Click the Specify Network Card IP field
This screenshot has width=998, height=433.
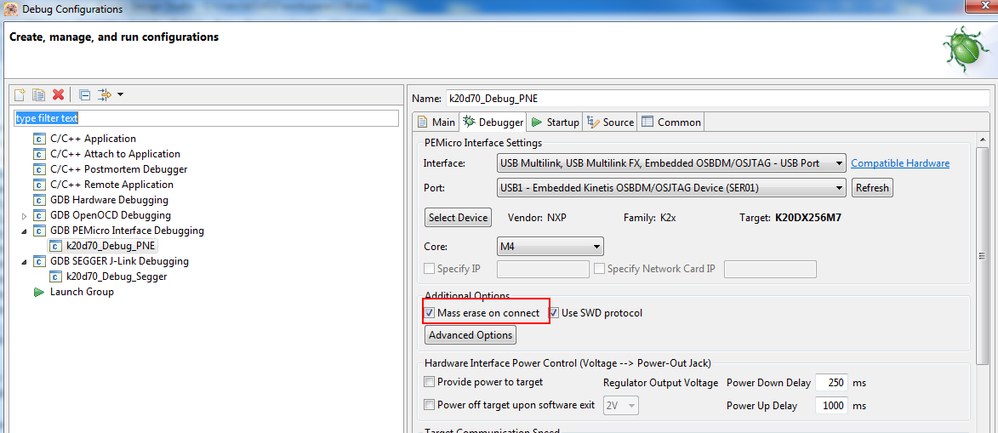coord(770,269)
